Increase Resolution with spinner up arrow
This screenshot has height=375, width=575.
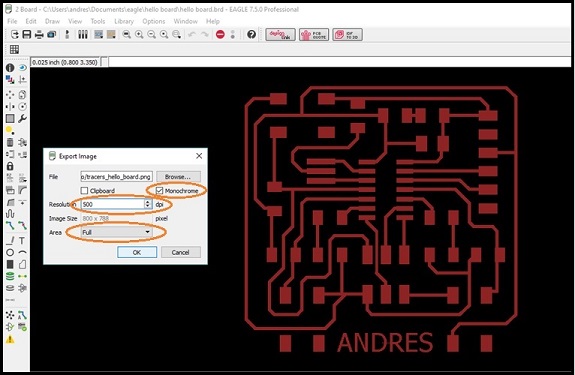click(147, 202)
